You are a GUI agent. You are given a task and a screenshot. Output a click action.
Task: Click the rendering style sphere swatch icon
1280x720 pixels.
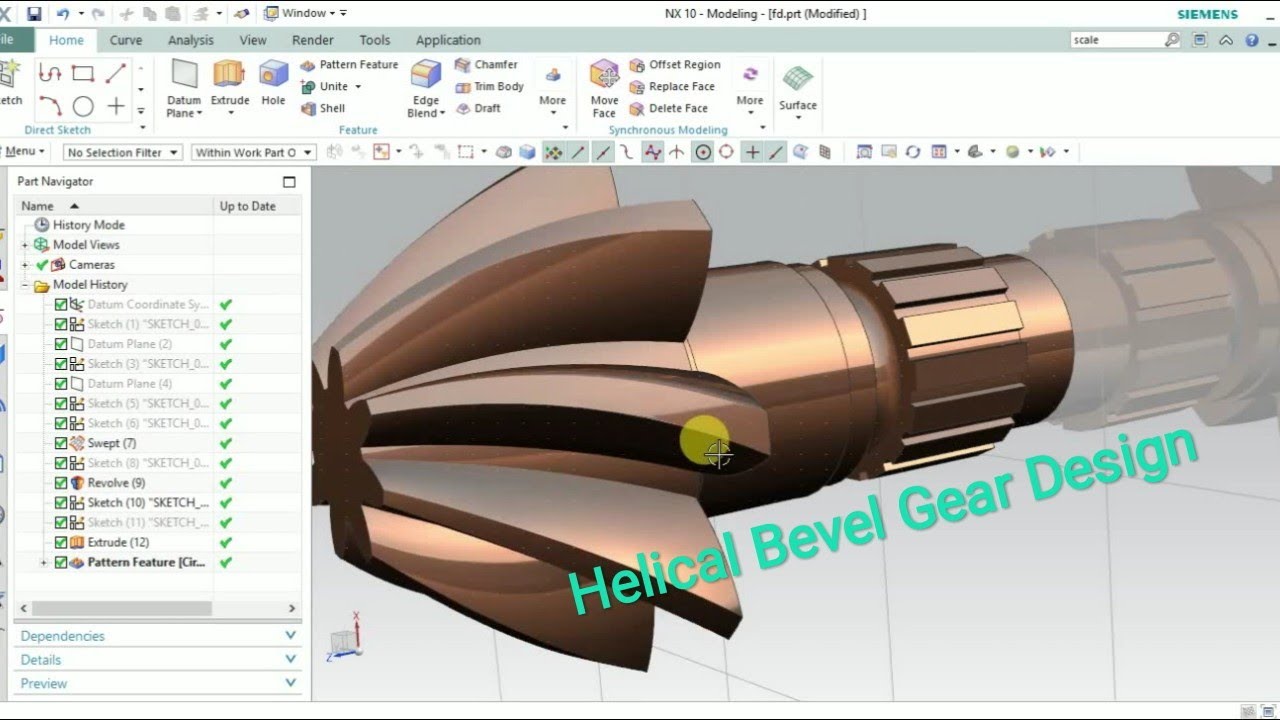tap(1012, 152)
